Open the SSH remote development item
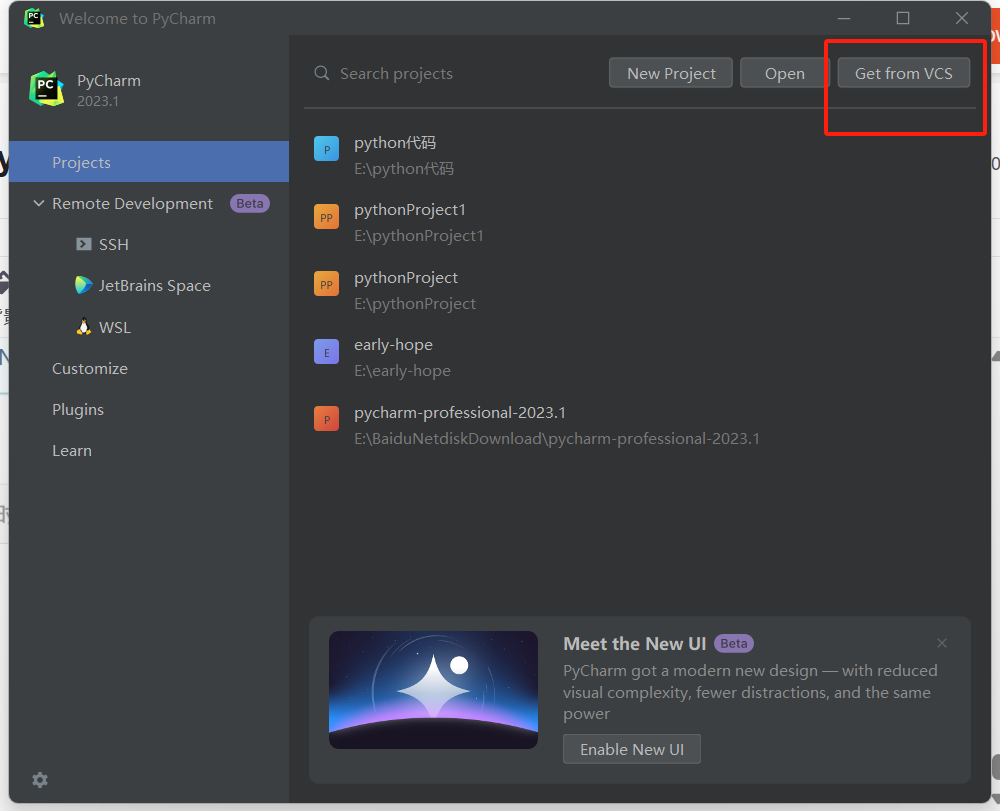 click(114, 245)
